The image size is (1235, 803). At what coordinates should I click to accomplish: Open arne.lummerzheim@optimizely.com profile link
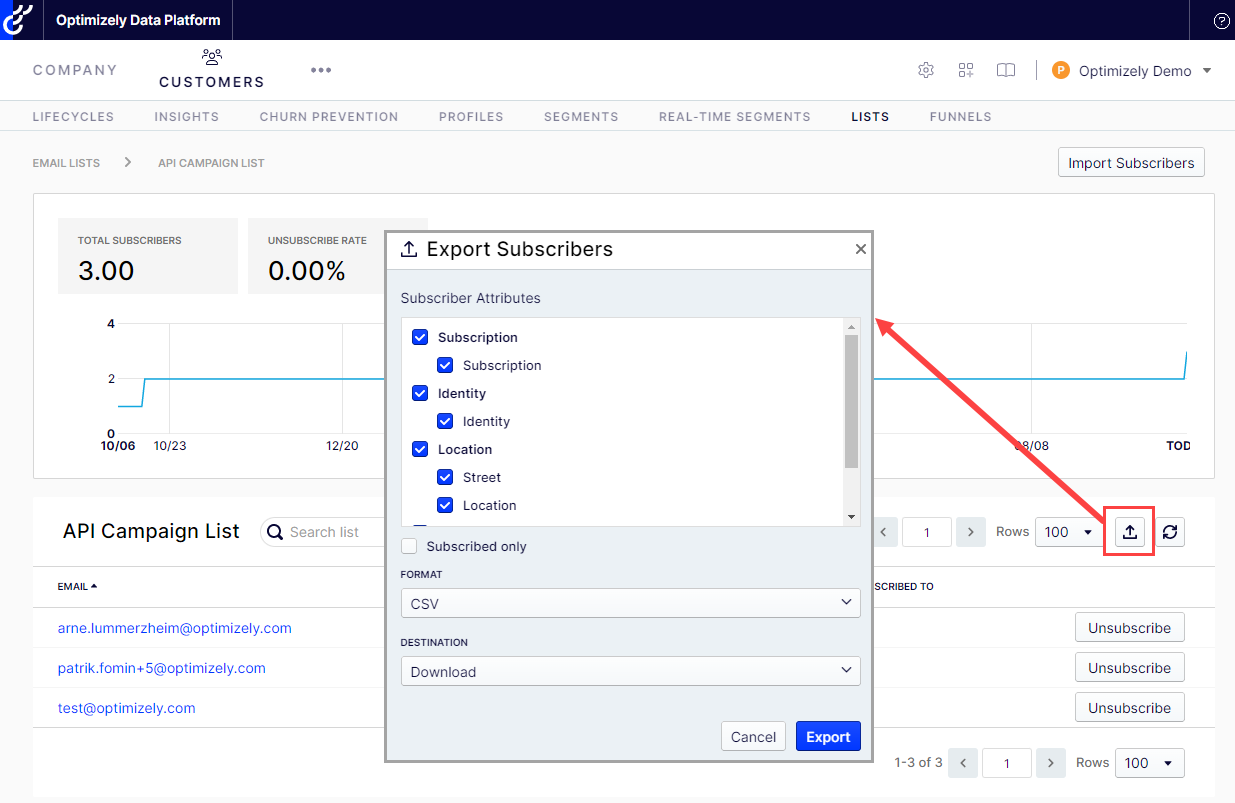pyautogui.click(x=175, y=628)
